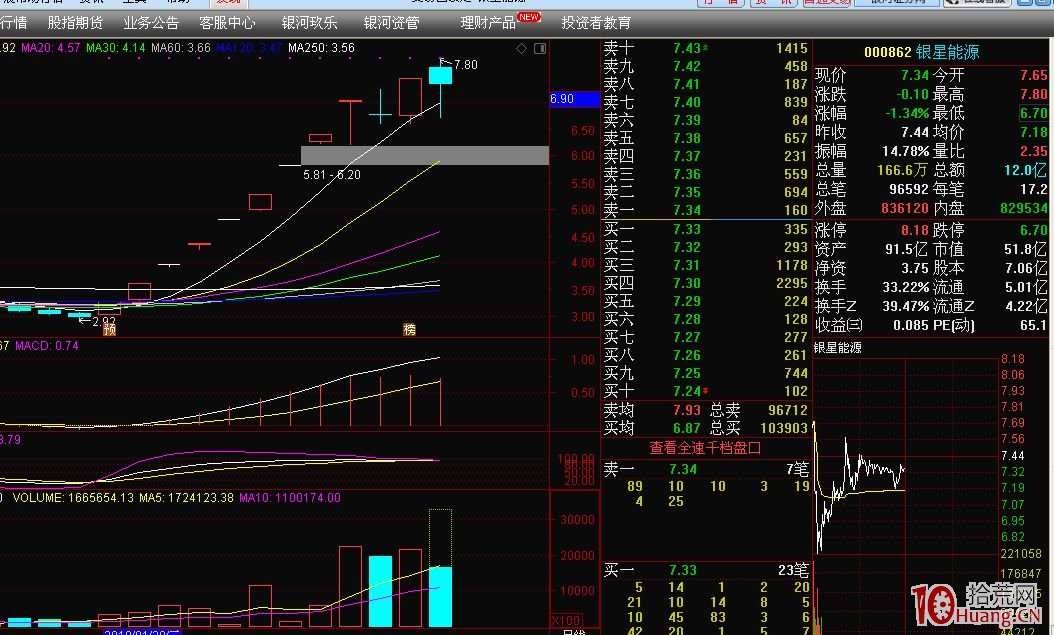The image size is (1054, 635).
Task: Click the 市值 value 51.8亿
Action: pos(1026,249)
